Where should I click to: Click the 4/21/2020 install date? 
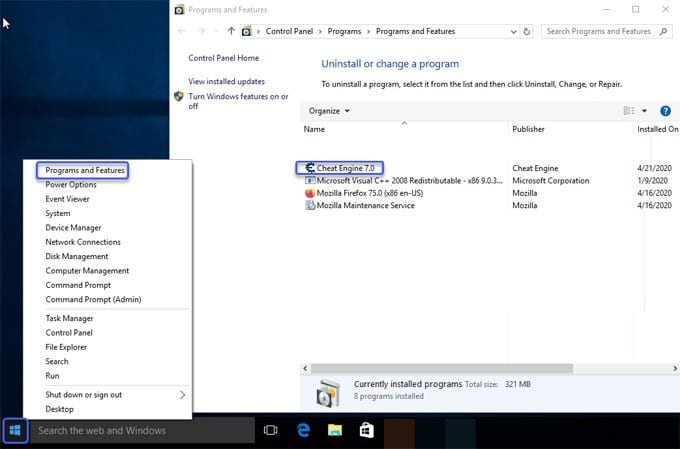click(654, 168)
